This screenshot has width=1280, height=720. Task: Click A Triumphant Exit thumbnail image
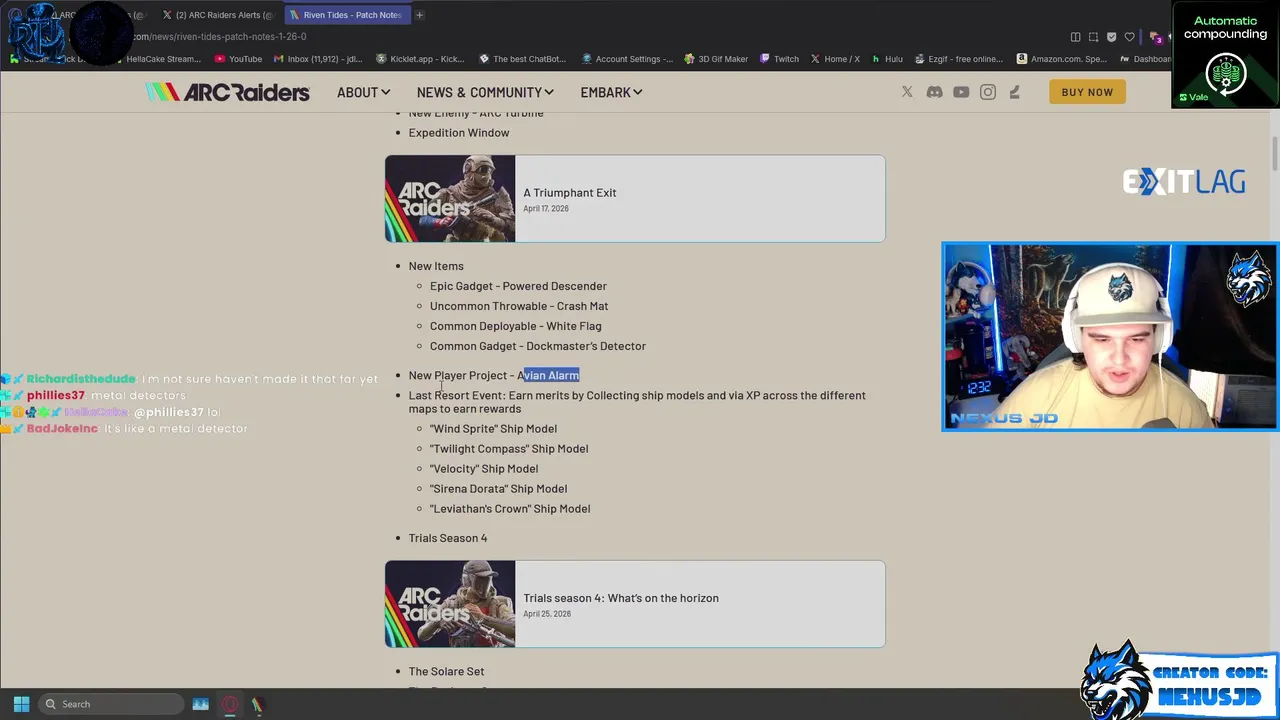click(x=450, y=198)
